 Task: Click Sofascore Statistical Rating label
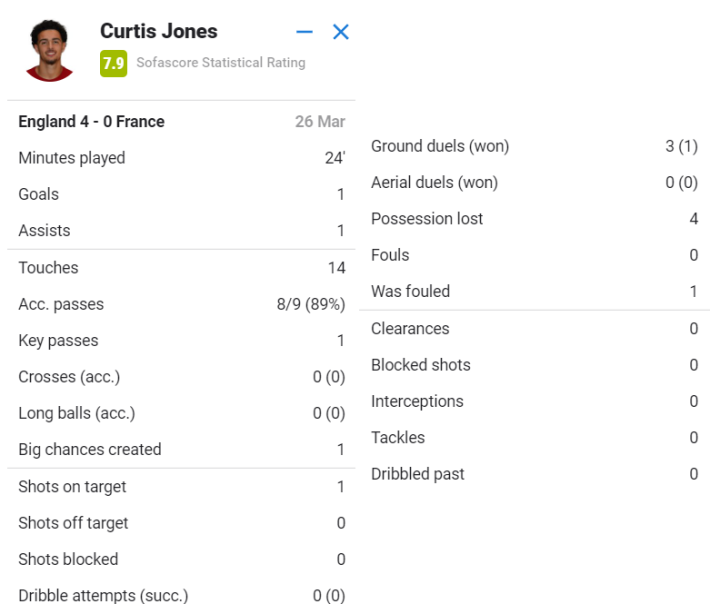[x=220, y=63]
